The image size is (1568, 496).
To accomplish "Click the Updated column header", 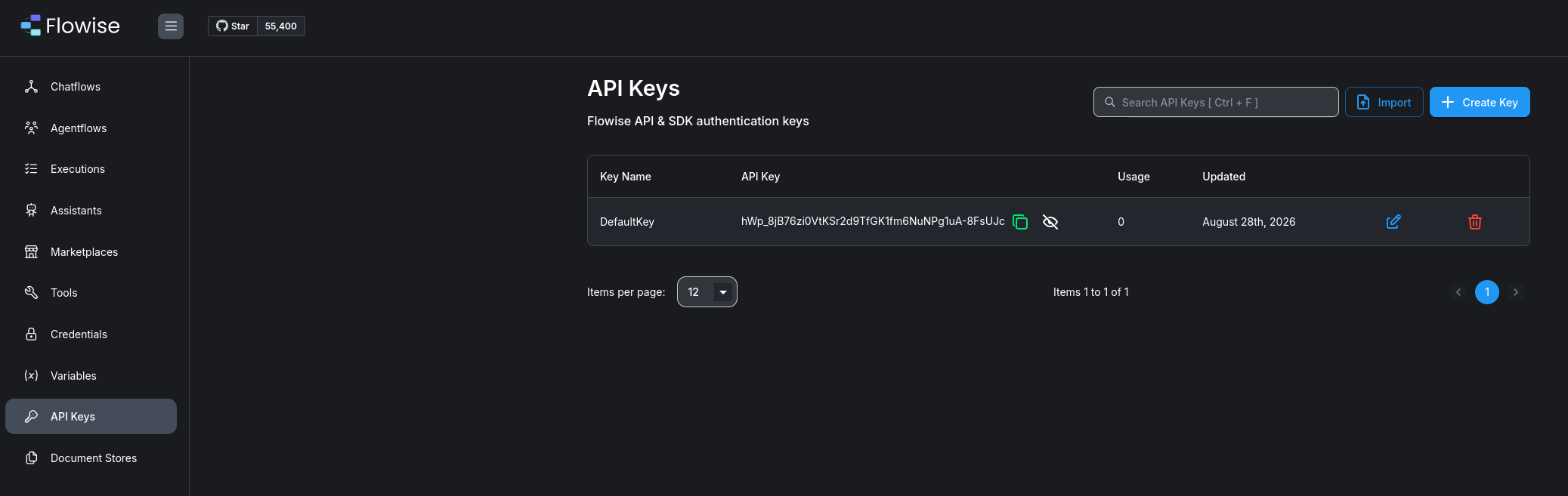I will 1224,177.
